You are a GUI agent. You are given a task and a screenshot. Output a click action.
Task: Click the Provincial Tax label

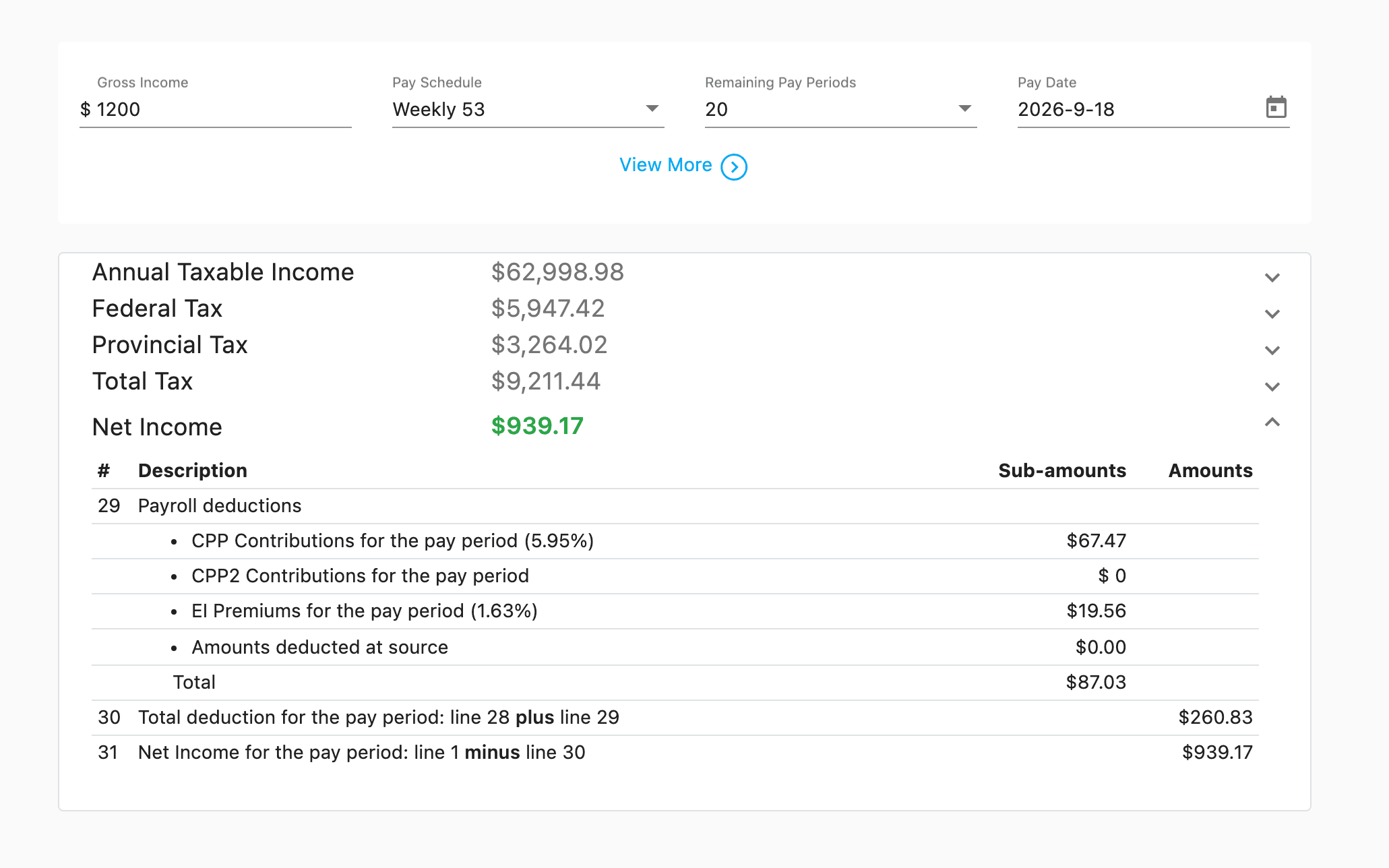pos(170,345)
